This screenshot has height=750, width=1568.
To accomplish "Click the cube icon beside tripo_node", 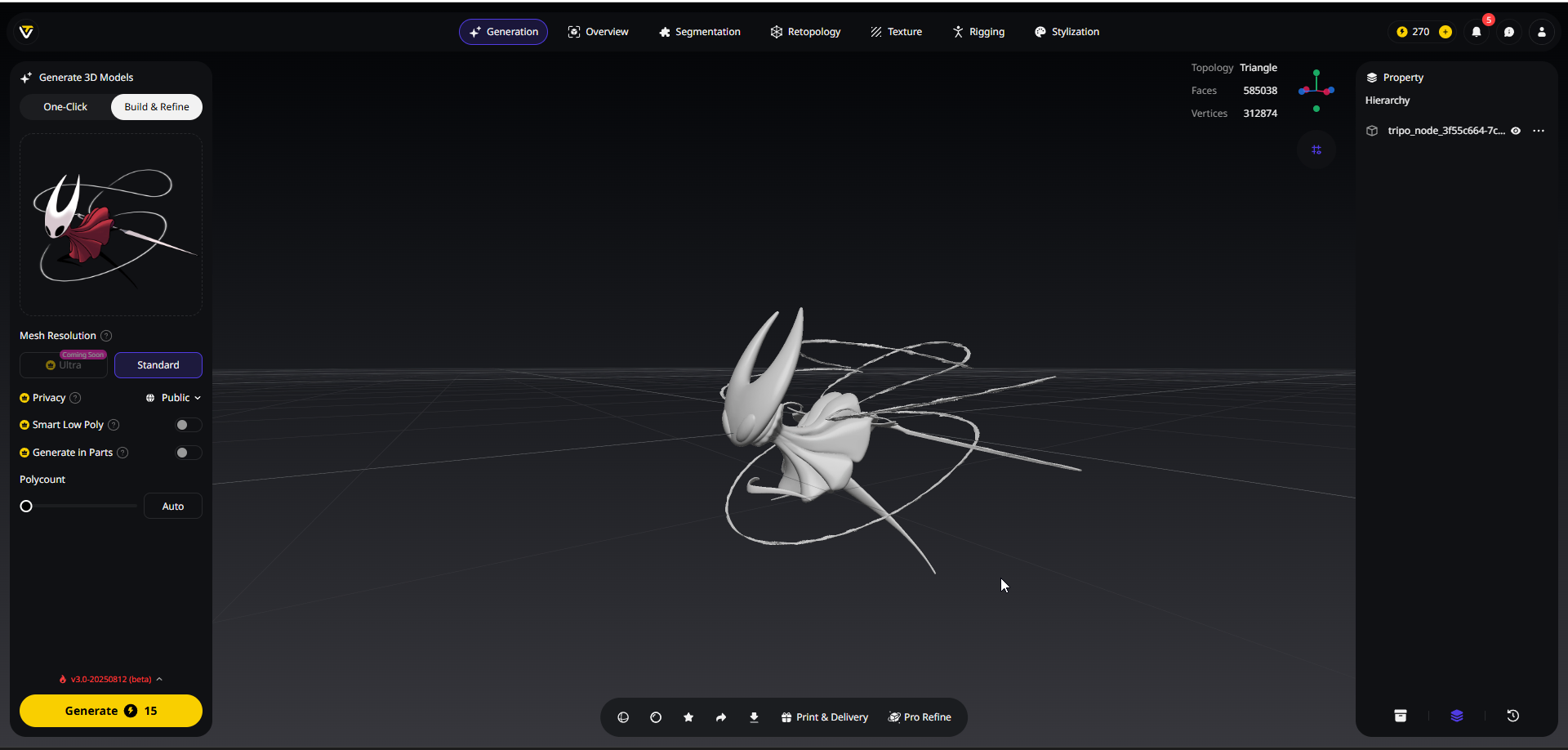I will pyautogui.click(x=1372, y=131).
